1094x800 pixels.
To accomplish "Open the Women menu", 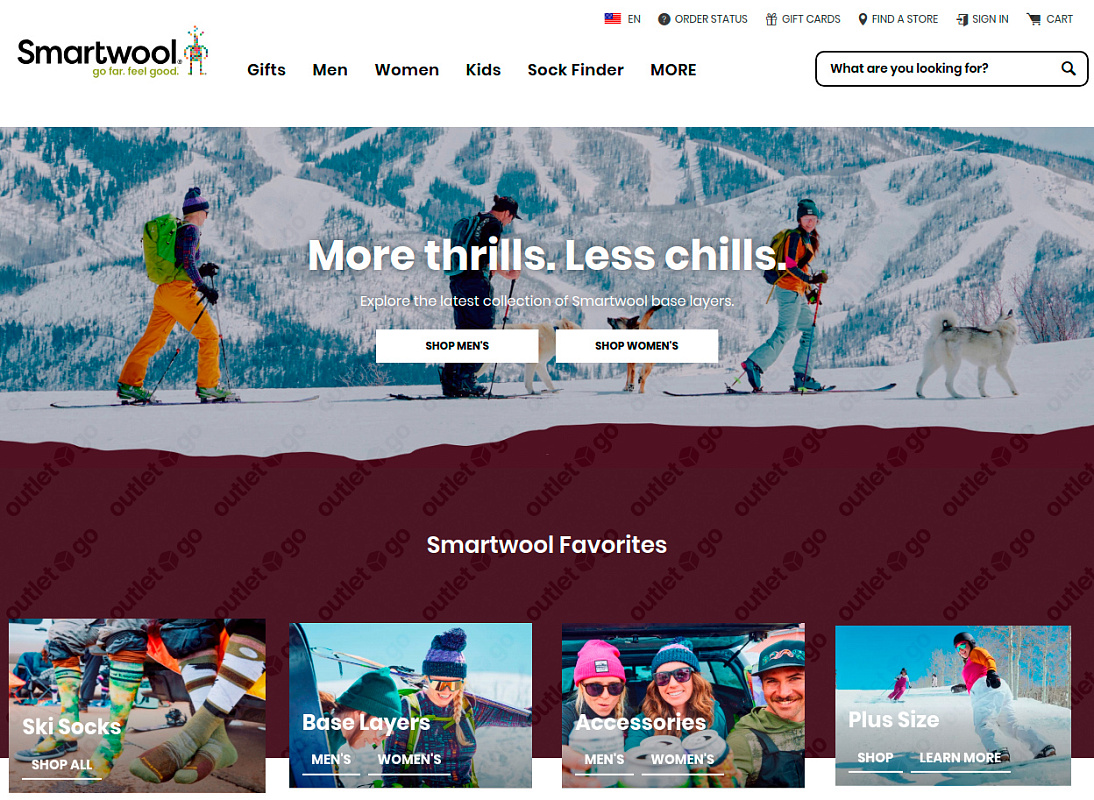I will tap(407, 70).
